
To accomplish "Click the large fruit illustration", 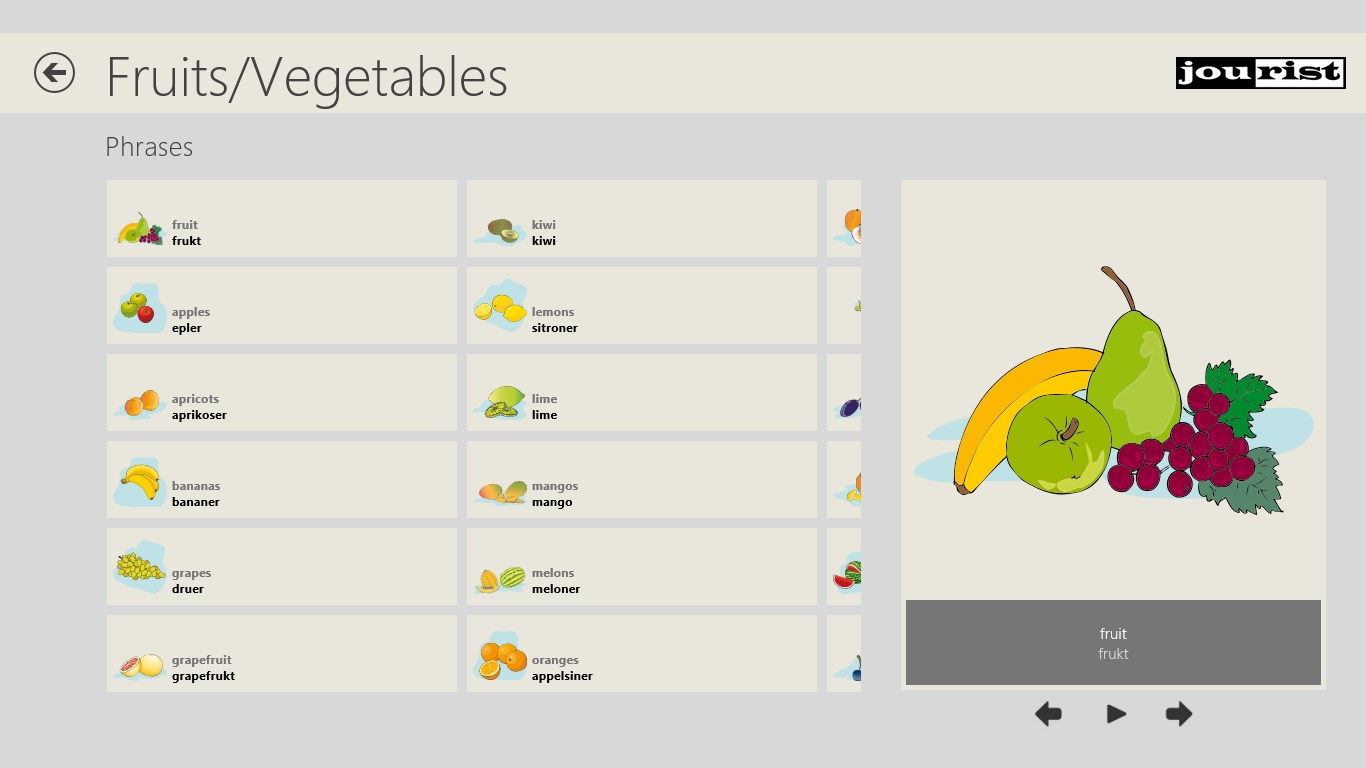I will pos(1113,390).
